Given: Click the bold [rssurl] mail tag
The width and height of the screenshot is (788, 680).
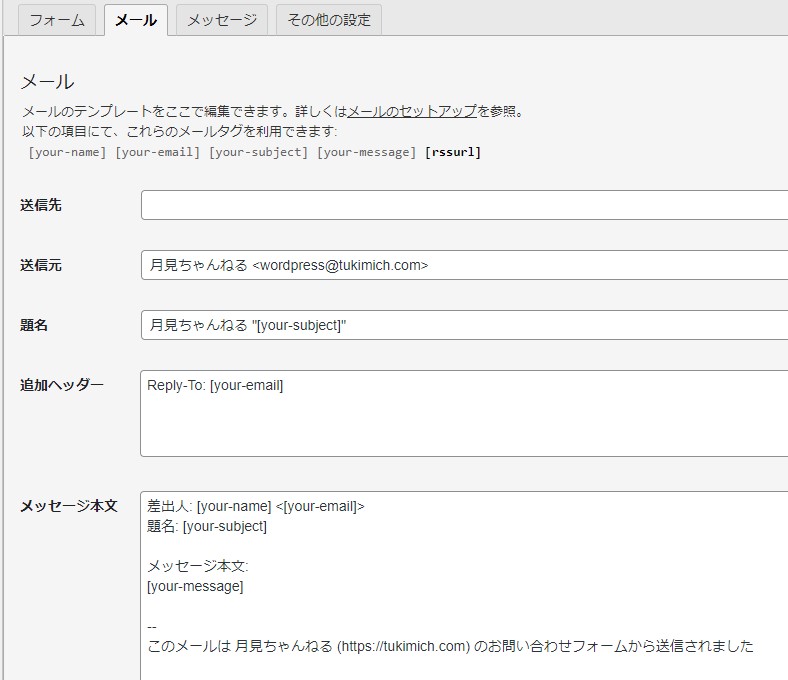Looking at the screenshot, I should pos(453,152).
